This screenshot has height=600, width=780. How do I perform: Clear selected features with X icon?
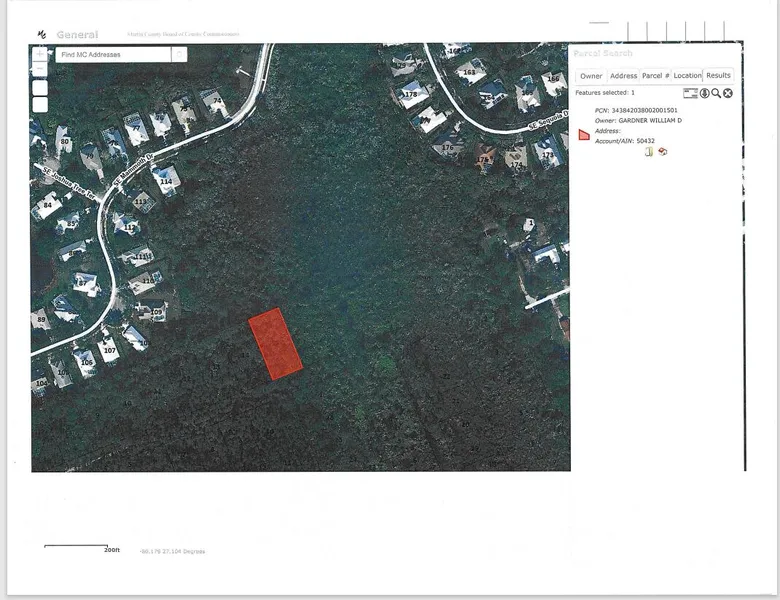click(x=728, y=93)
